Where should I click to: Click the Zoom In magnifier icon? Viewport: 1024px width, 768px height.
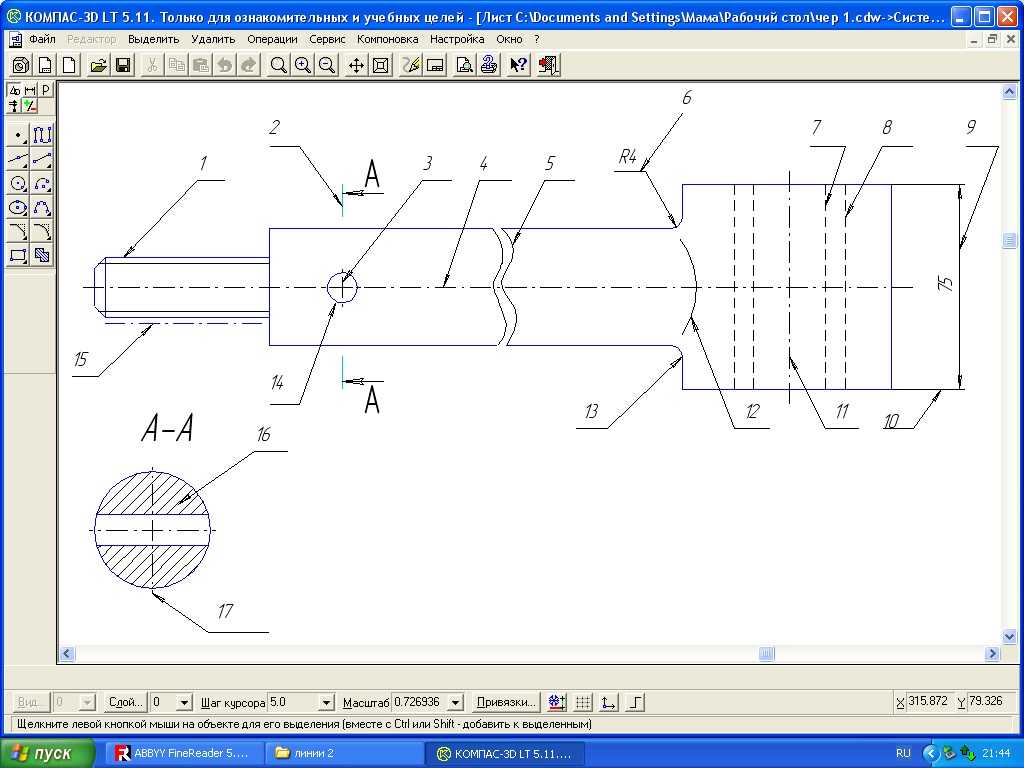(x=302, y=65)
